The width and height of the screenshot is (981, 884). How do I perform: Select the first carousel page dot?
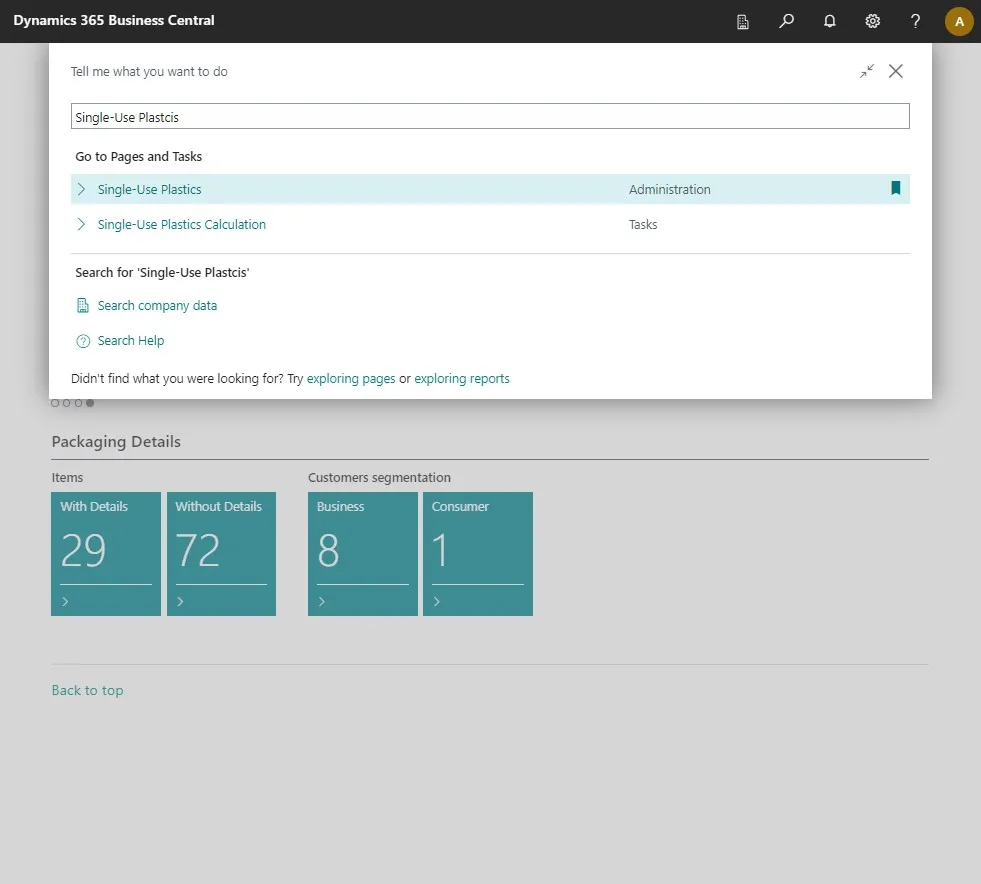55,403
